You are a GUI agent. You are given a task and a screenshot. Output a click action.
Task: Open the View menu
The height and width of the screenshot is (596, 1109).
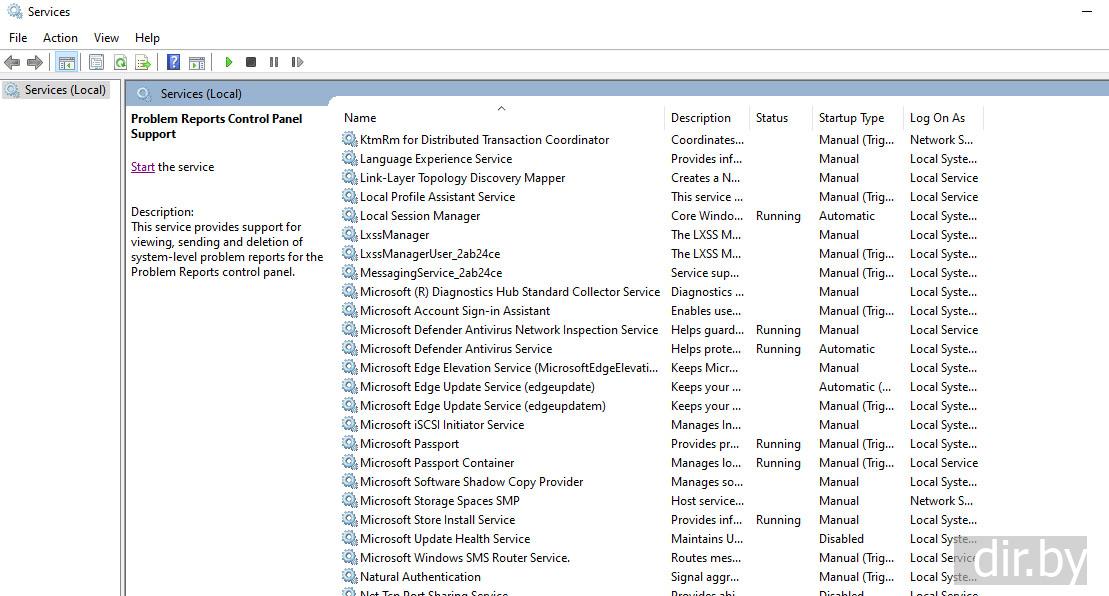tap(106, 38)
